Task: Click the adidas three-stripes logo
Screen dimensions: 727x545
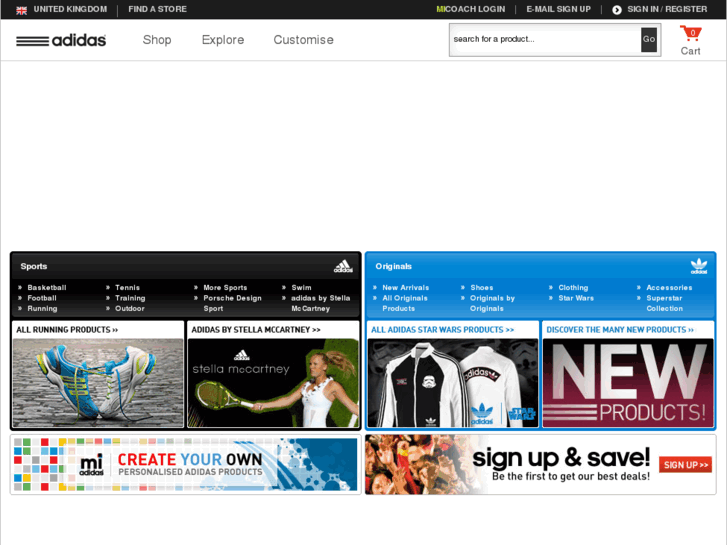Action: tap(61, 40)
